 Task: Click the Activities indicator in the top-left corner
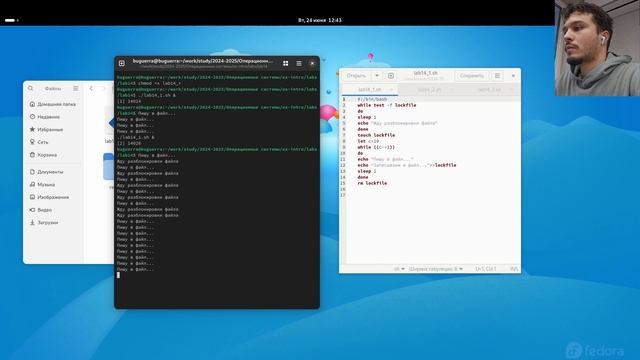[11, 20]
